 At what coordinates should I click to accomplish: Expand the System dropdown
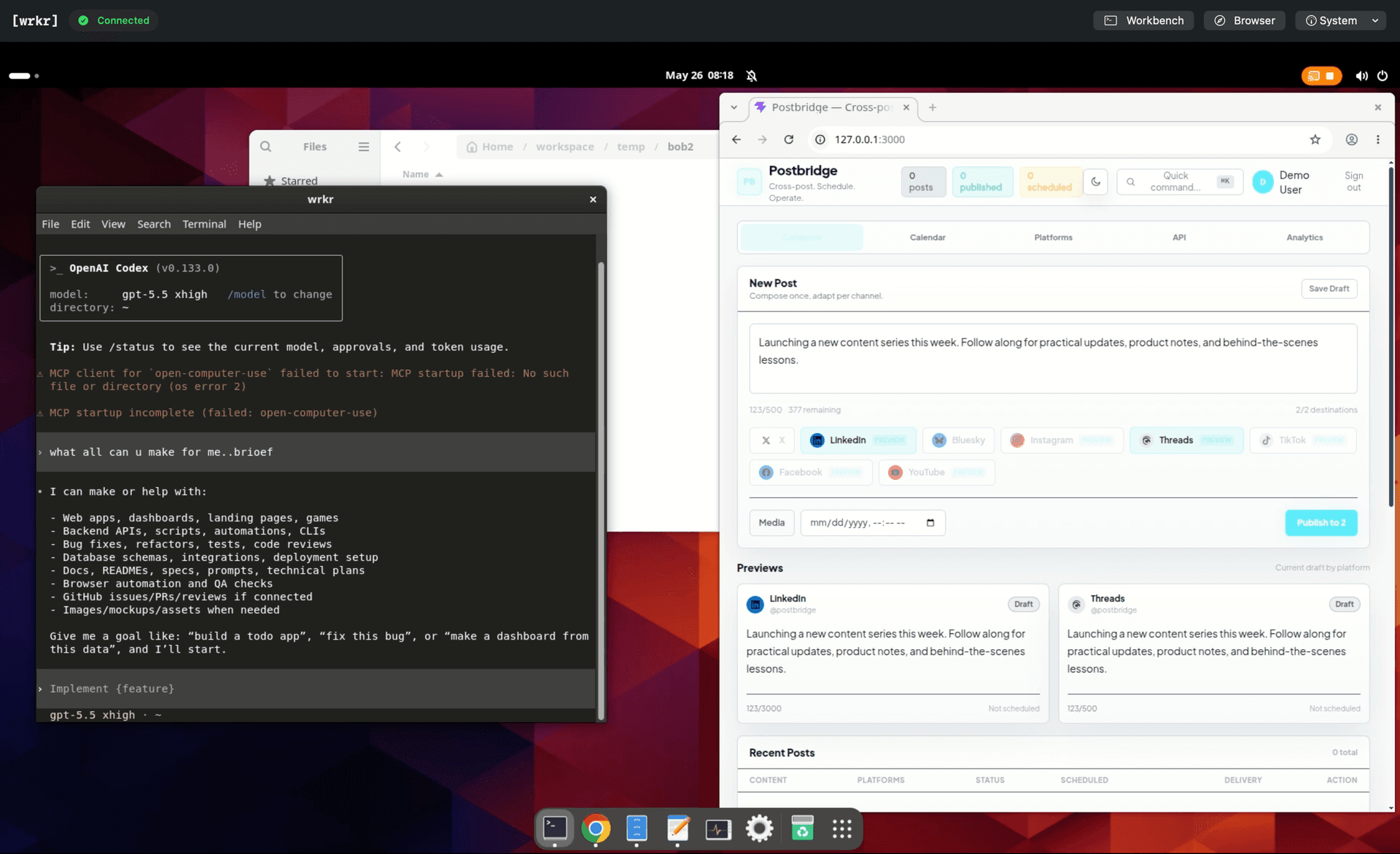tap(1342, 20)
